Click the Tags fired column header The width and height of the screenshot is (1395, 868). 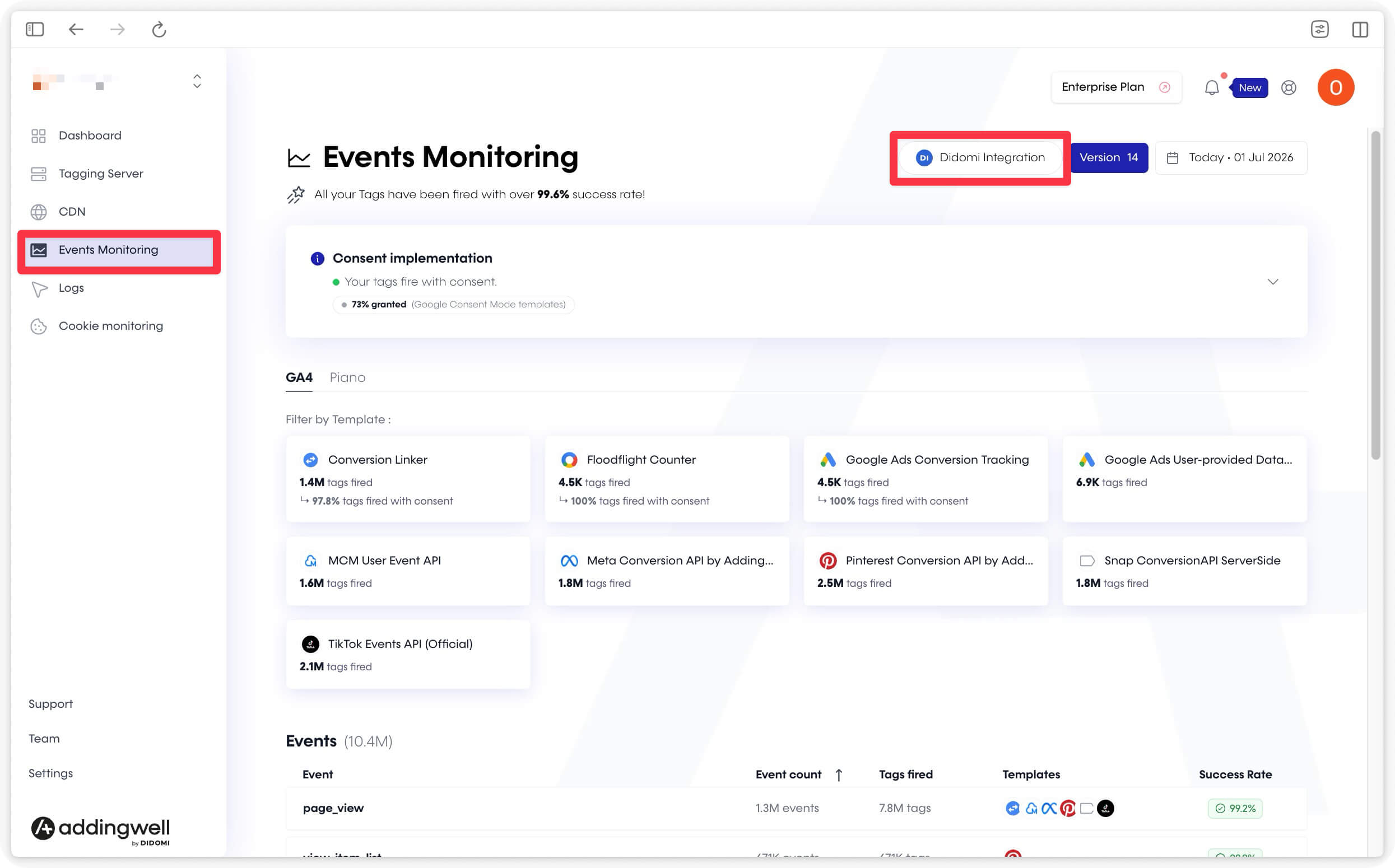pos(906,774)
